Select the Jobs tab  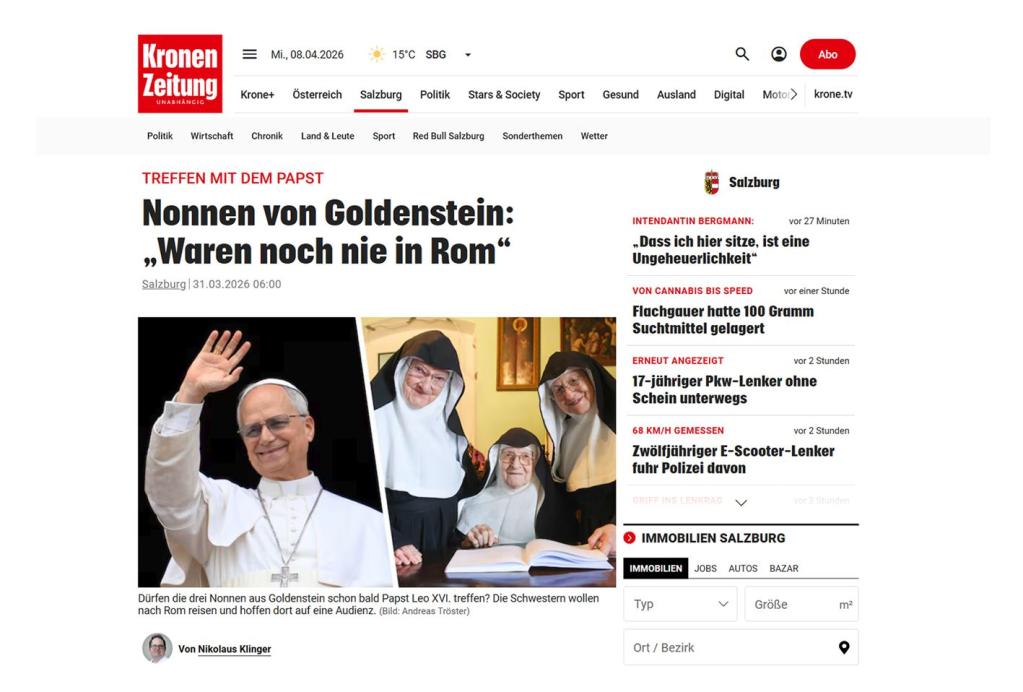pos(705,568)
